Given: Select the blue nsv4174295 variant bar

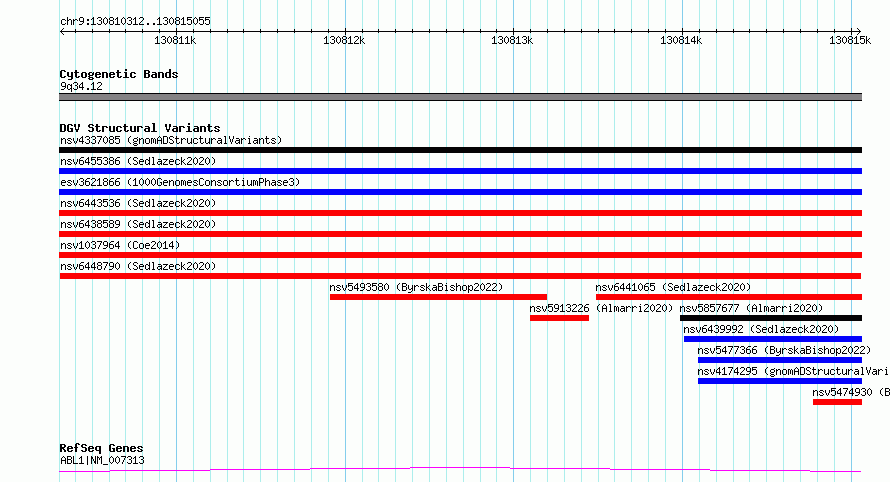Looking at the screenshot, I should [780, 381].
